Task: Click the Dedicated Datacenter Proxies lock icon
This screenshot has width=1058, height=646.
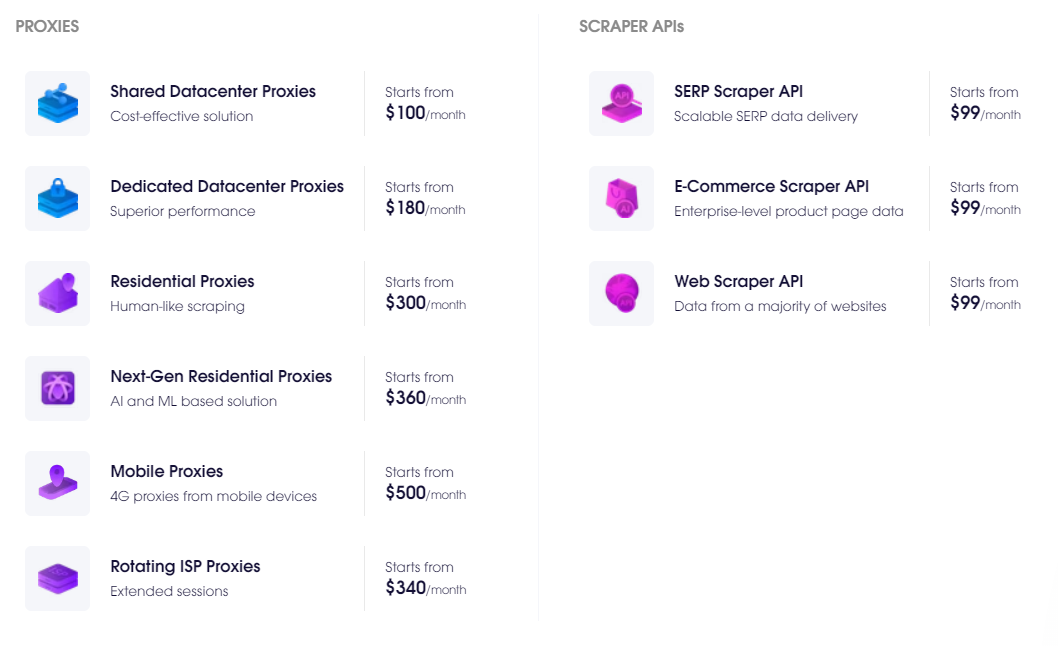Action: point(57,198)
